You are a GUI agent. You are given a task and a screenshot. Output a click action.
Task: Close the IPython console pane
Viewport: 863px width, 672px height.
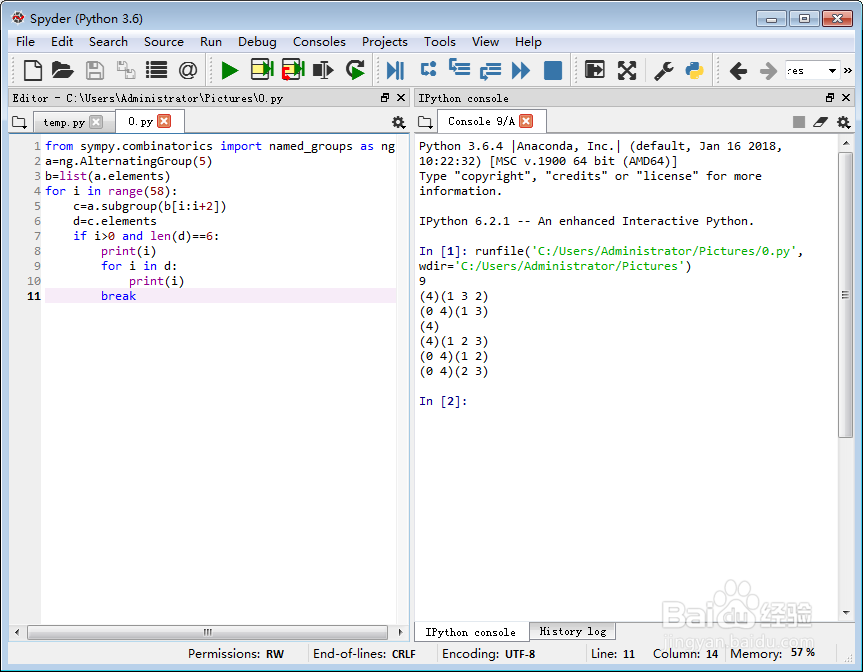[x=846, y=97]
